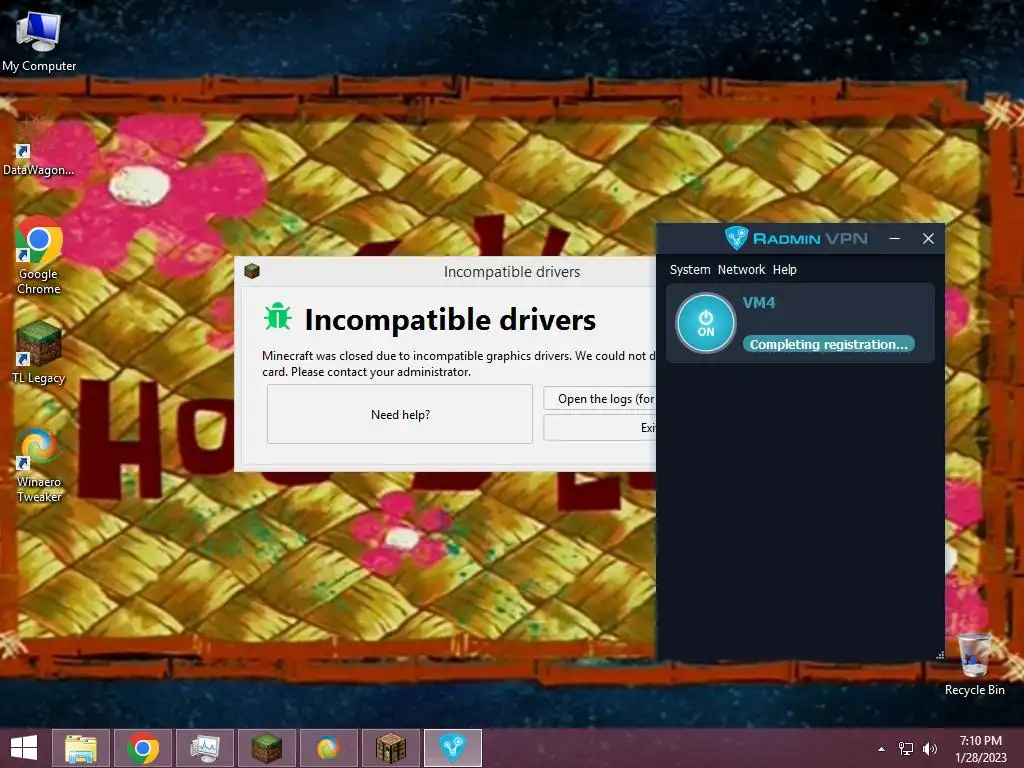Minimize the Radmin VPN window
The height and width of the screenshot is (768, 1024).
(x=894, y=239)
